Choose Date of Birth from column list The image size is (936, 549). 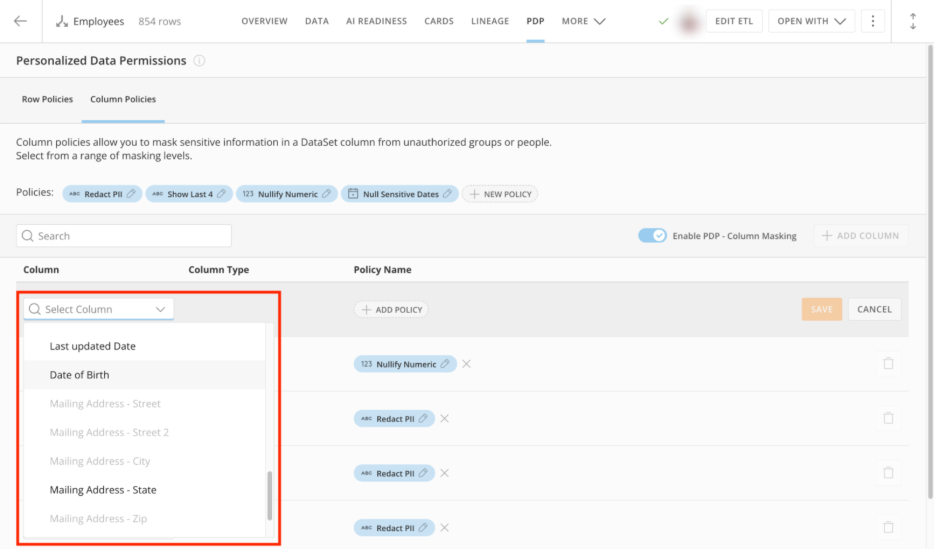(x=79, y=375)
